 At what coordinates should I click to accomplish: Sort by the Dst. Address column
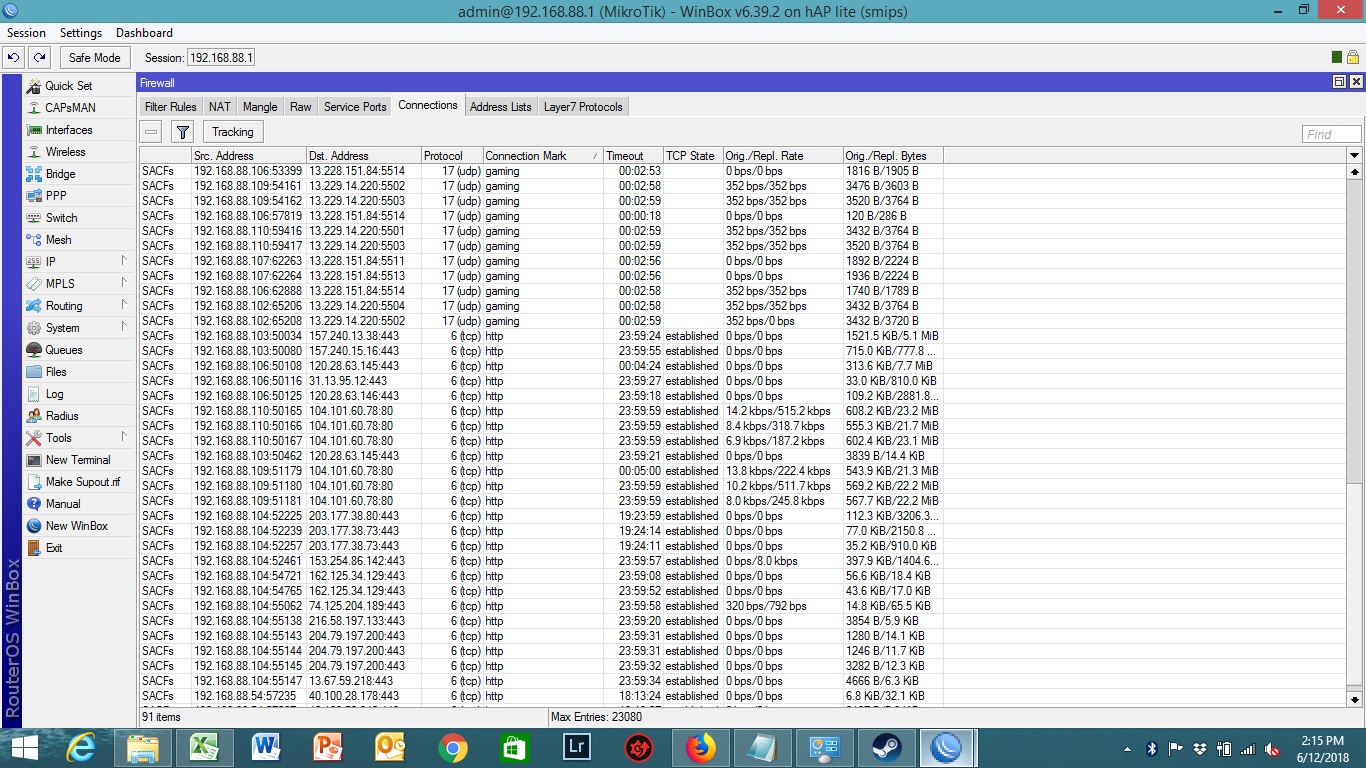pos(364,156)
